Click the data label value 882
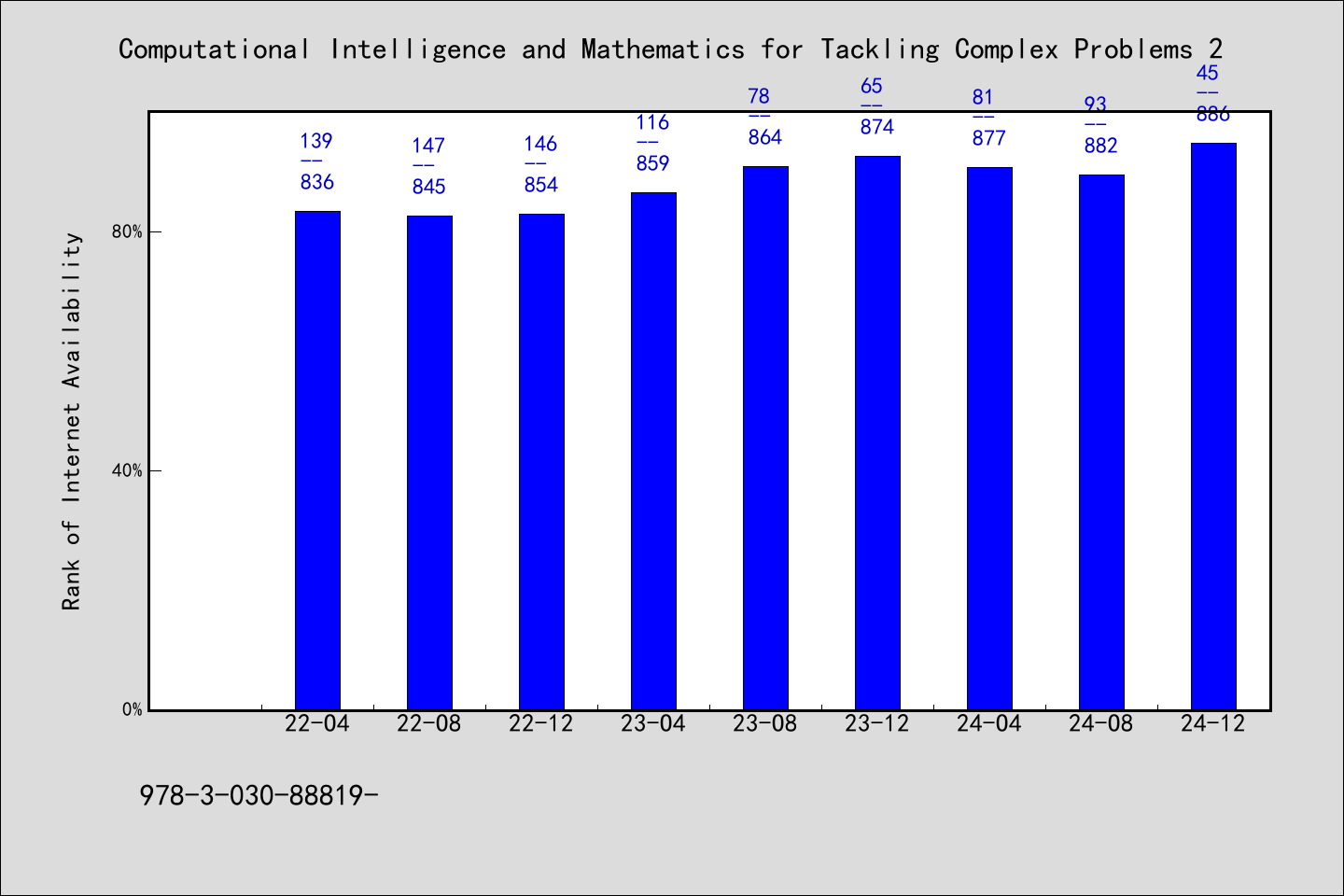 1101,146
